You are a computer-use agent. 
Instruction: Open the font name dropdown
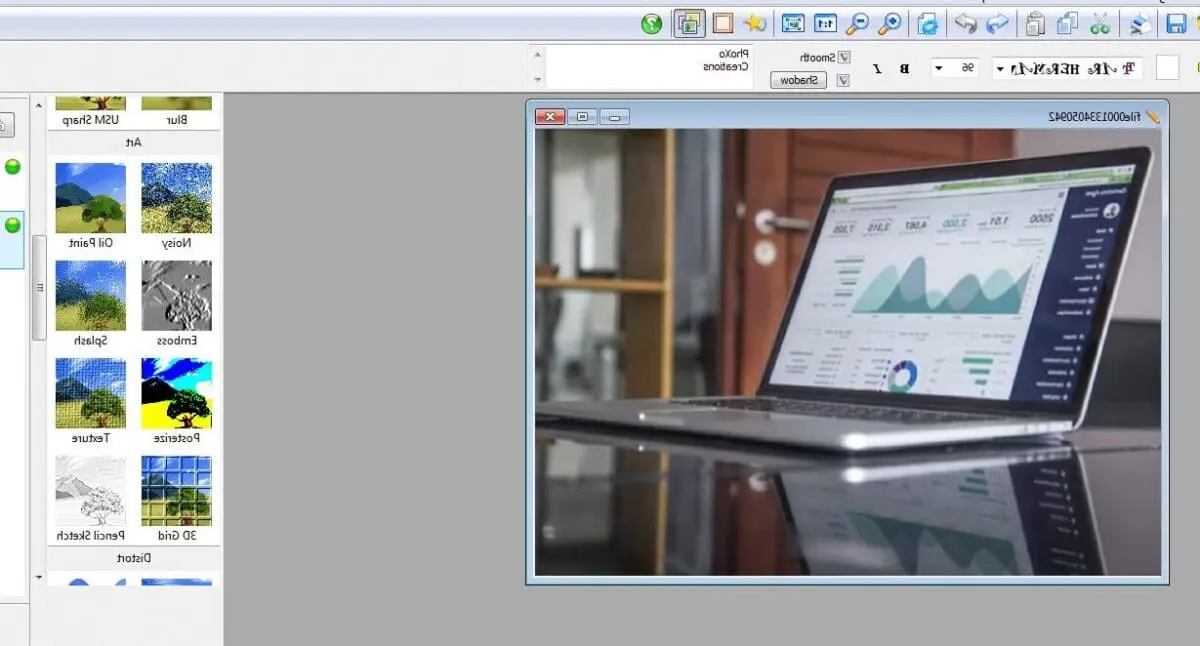[x=1000, y=68]
